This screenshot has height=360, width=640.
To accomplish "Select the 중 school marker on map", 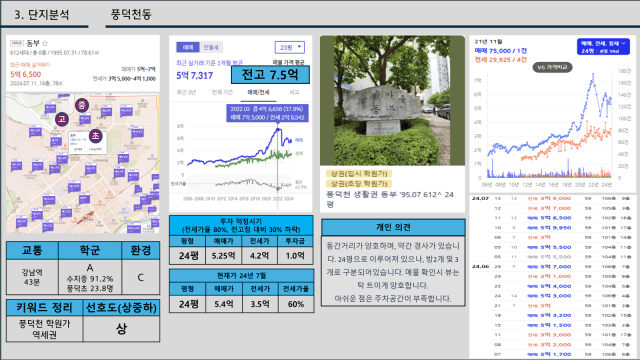I will click(x=82, y=105).
